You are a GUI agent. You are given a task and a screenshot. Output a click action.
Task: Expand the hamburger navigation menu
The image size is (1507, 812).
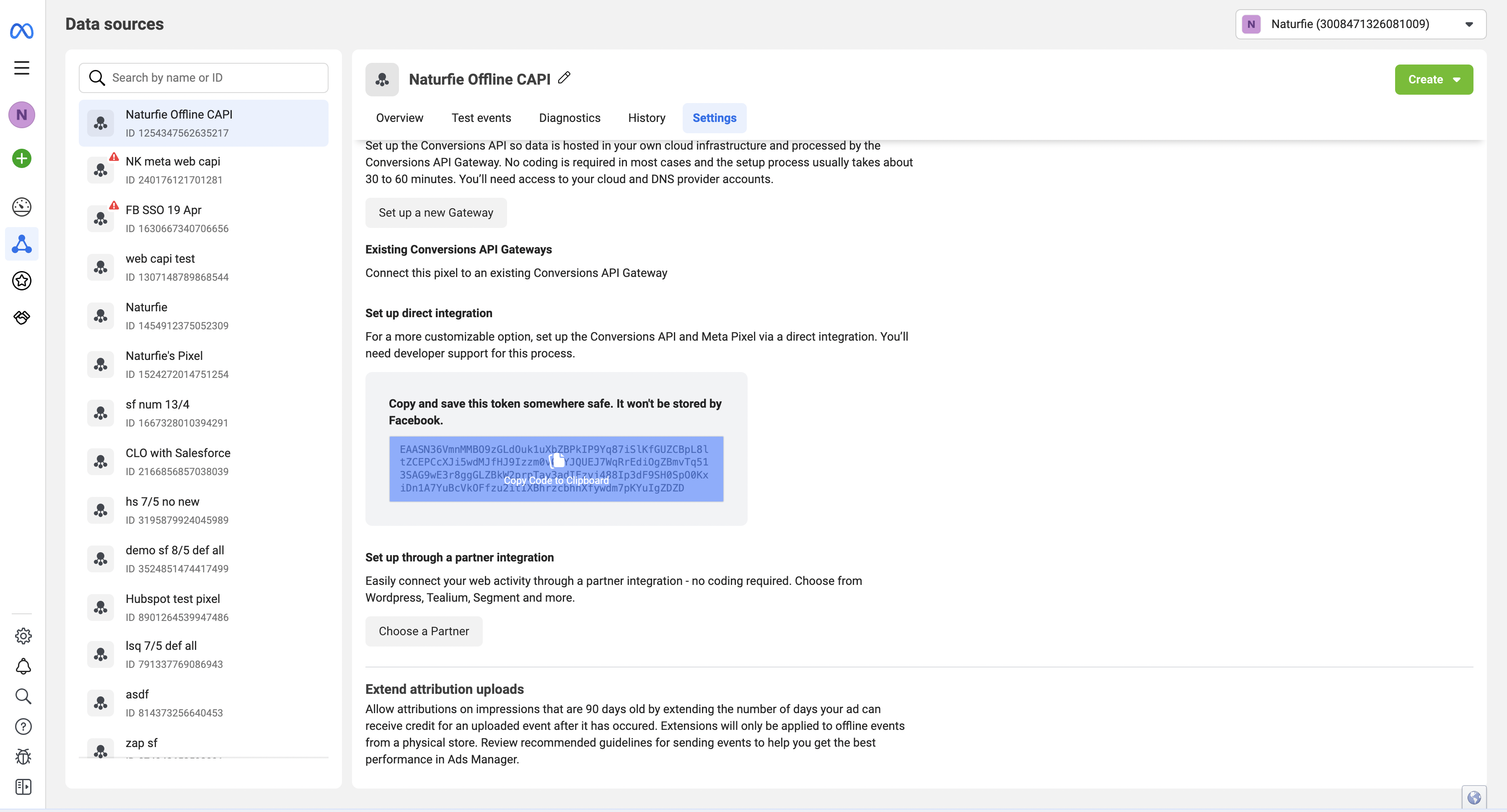tap(22, 68)
